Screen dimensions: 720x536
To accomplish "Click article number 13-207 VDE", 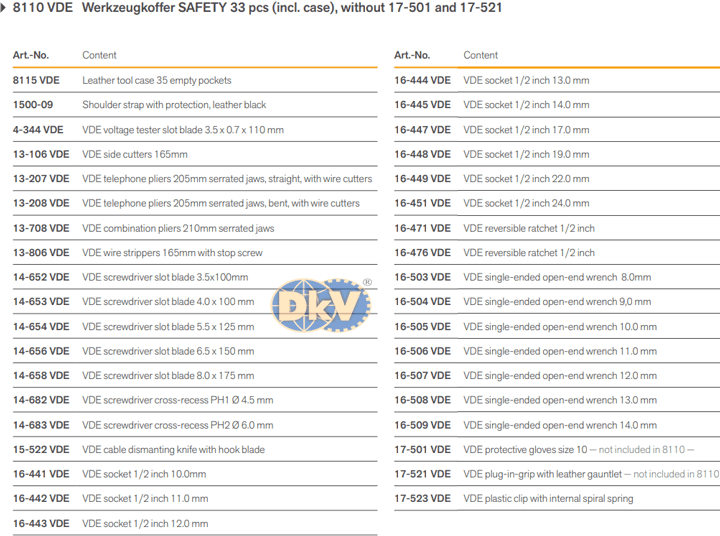I will tap(41, 179).
